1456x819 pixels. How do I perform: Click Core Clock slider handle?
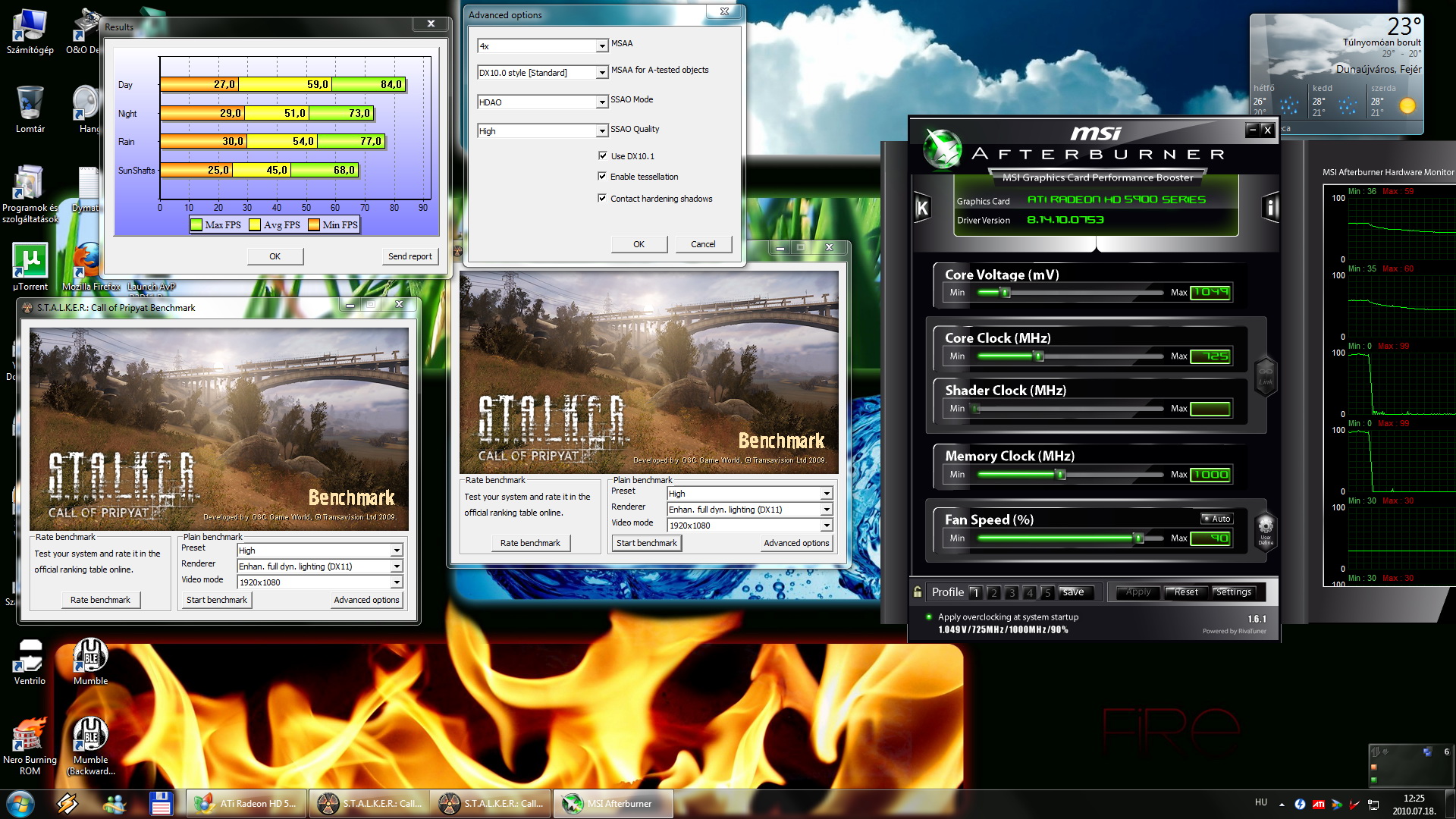(1039, 356)
